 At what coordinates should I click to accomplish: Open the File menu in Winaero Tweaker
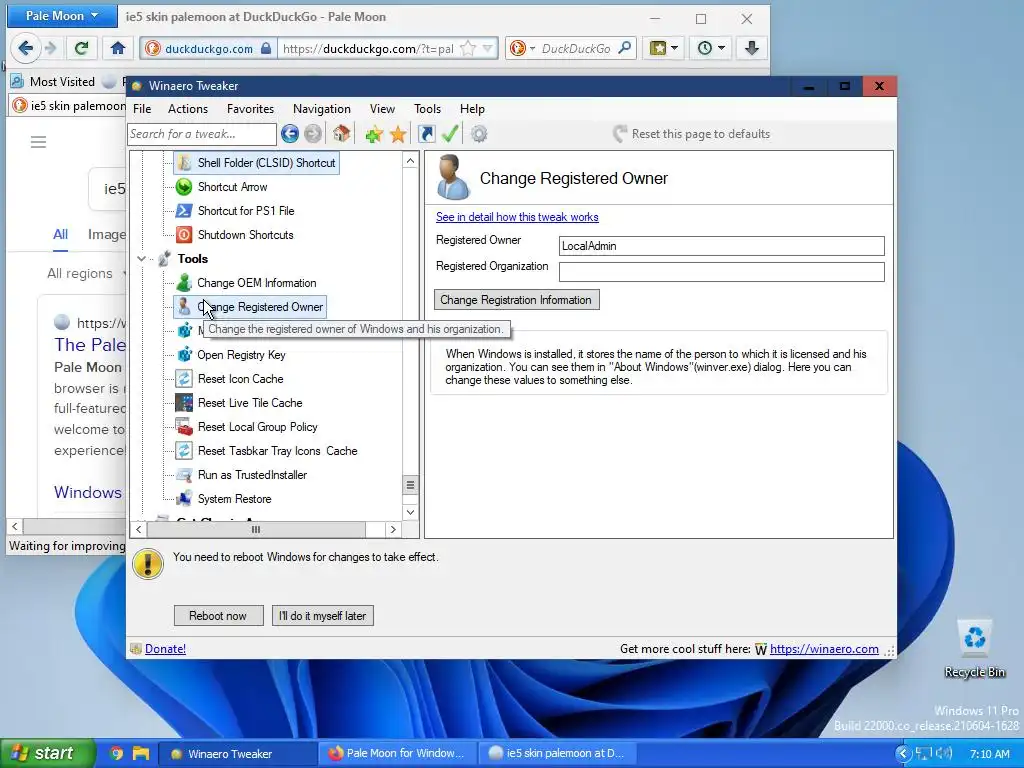pos(142,109)
